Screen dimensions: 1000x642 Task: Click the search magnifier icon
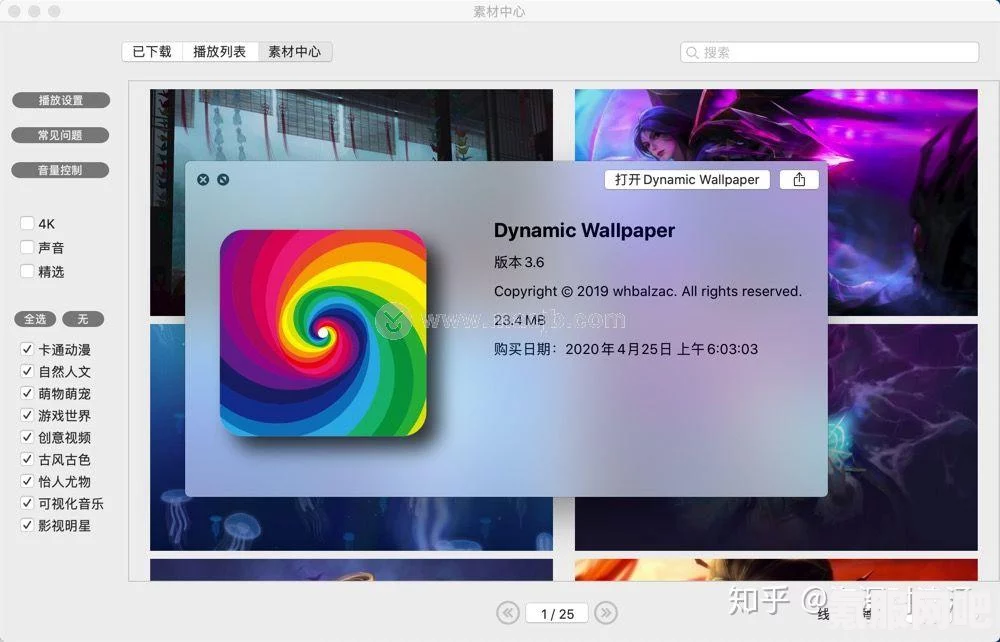pos(692,52)
